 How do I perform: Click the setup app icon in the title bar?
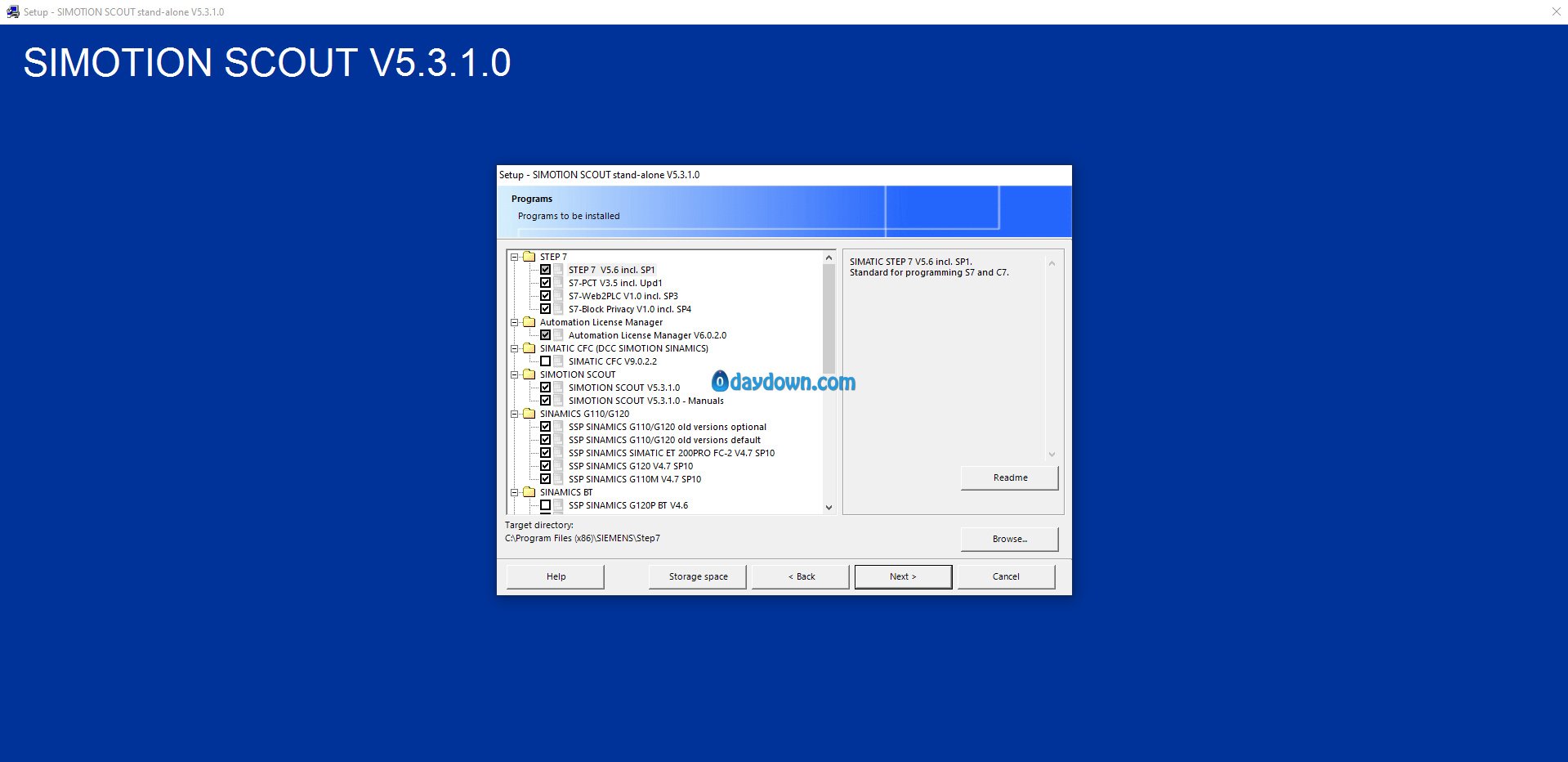pos(12,12)
